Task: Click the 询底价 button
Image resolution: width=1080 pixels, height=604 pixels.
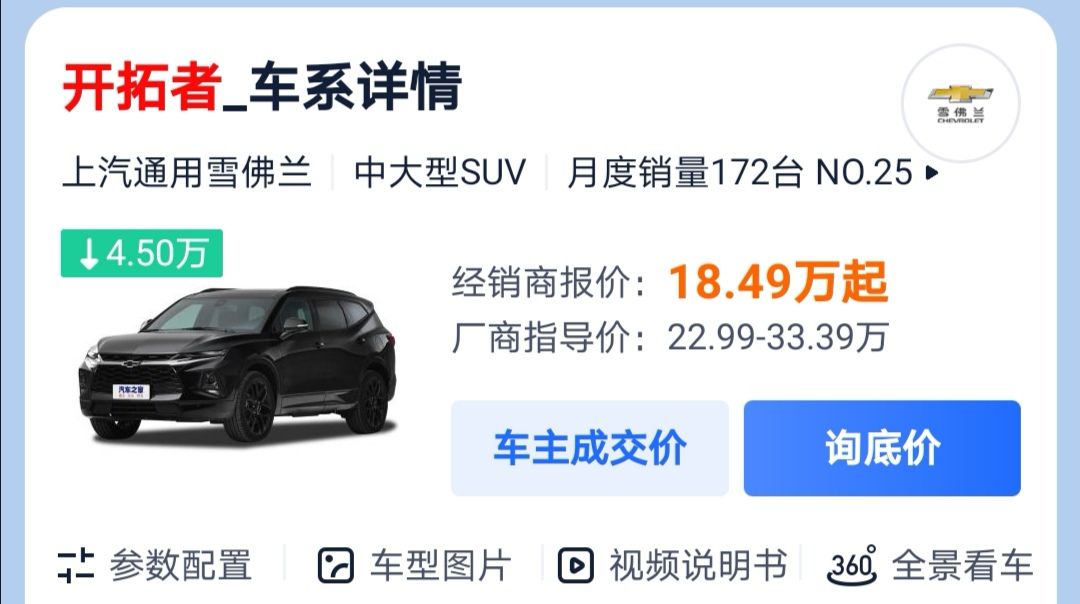Action: pyautogui.click(x=882, y=448)
